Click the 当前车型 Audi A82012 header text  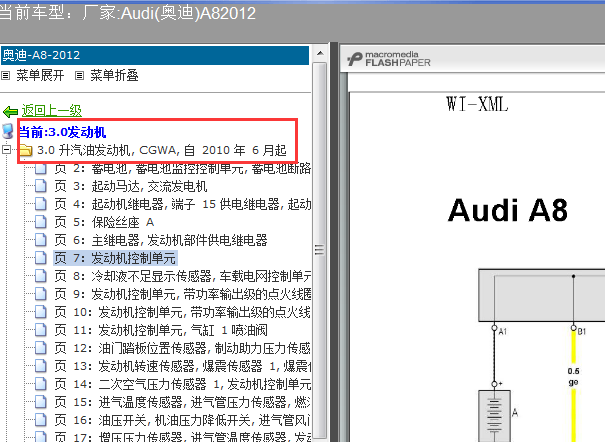tap(128, 13)
